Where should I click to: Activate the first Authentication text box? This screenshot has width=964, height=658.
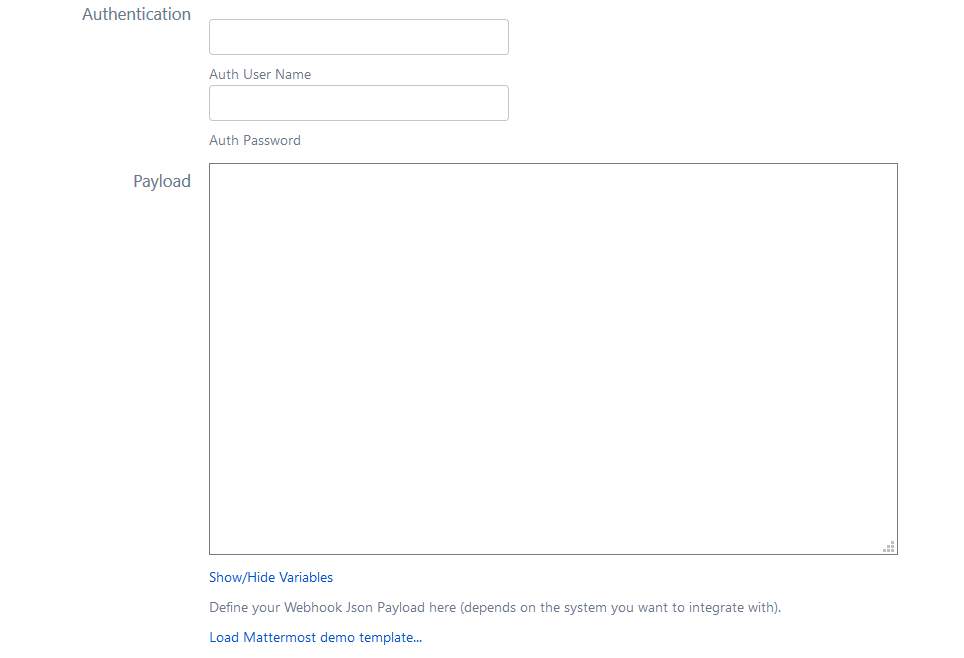point(358,37)
